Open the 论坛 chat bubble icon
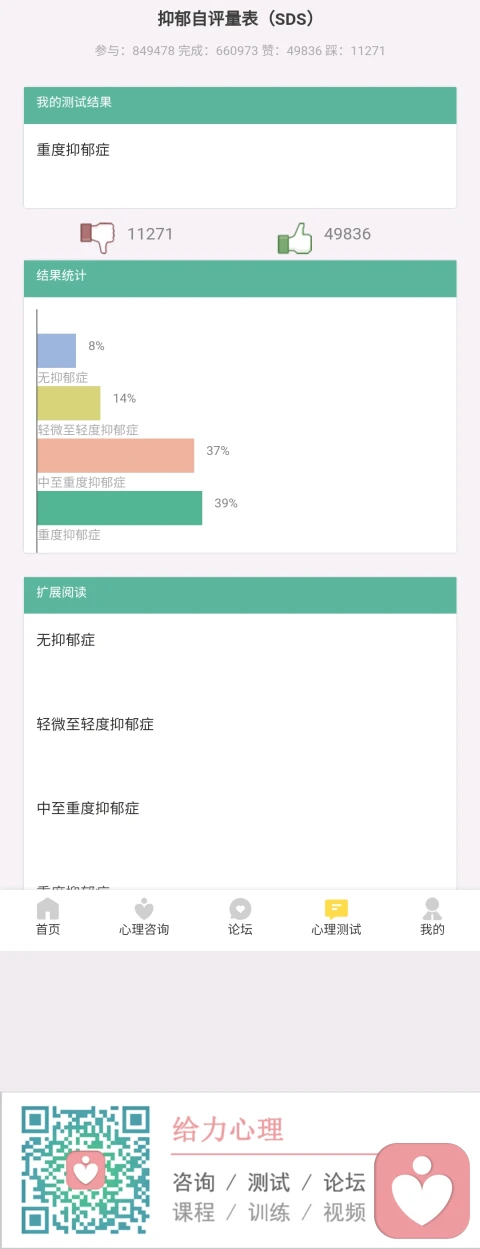 click(x=240, y=908)
